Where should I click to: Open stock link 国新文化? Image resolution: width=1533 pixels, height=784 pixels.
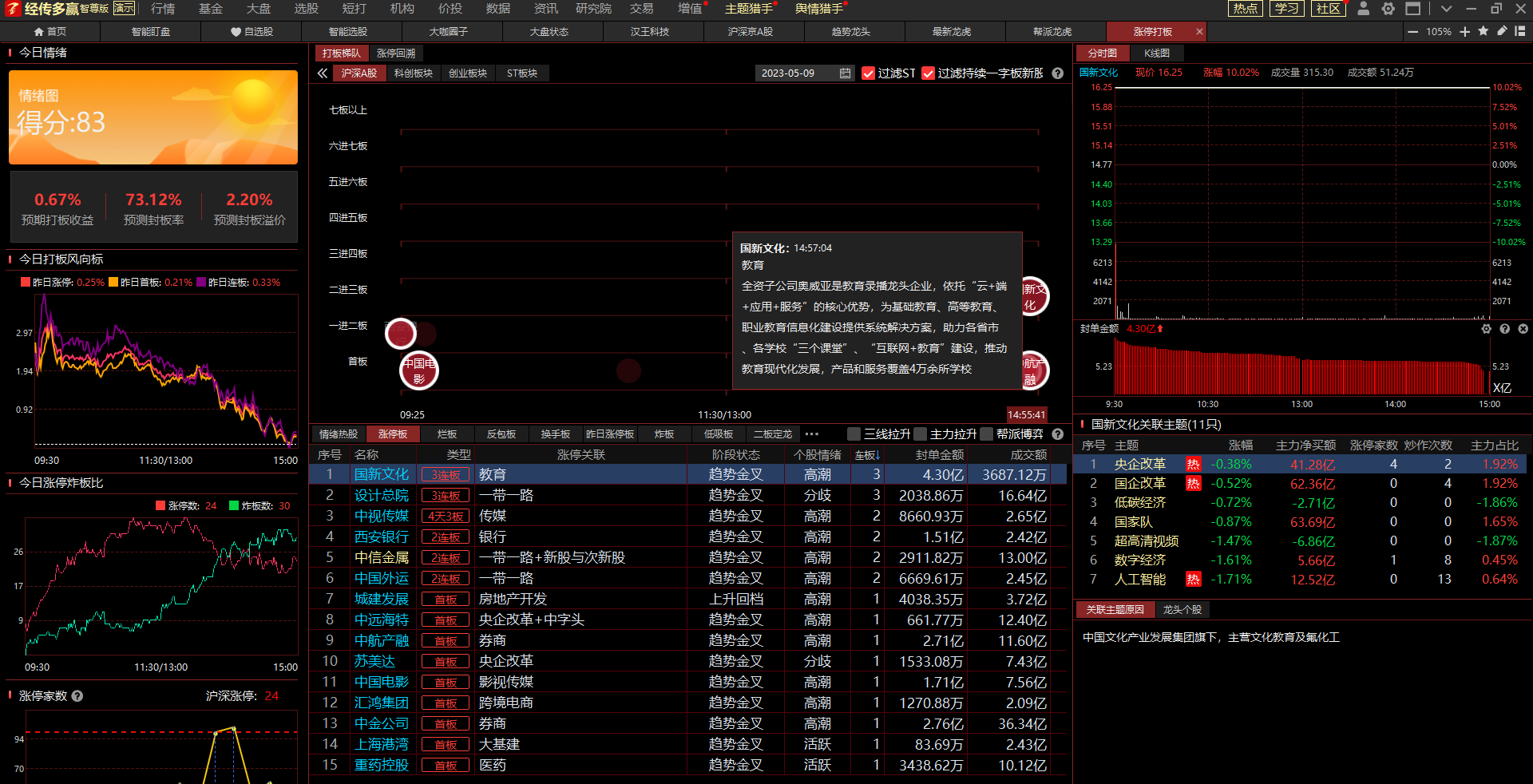(x=382, y=474)
